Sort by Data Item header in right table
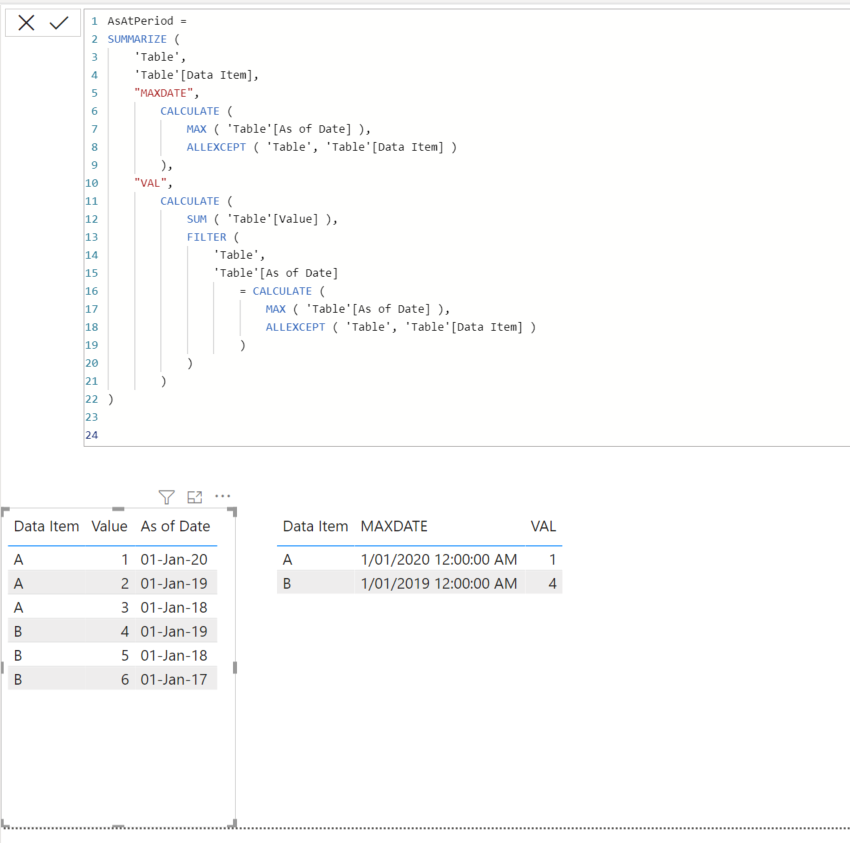Viewport: 850px width, 843px height. point(315,526)
